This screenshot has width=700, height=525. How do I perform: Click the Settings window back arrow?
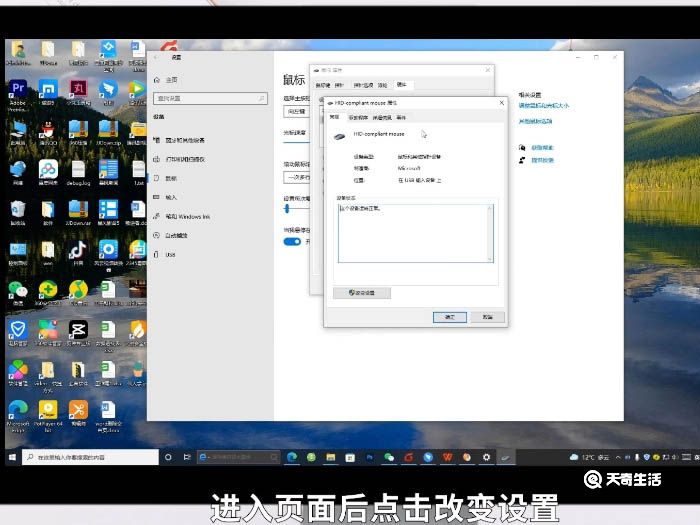click(x=156, y=57)
